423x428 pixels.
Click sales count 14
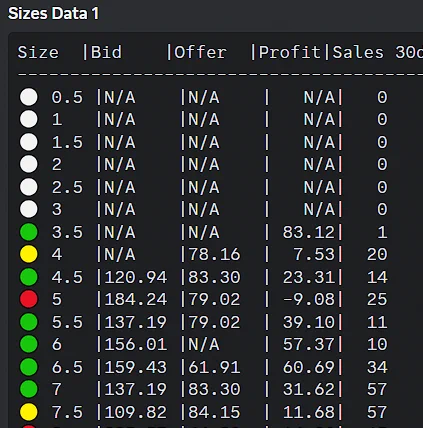click(x=377, y=277)
